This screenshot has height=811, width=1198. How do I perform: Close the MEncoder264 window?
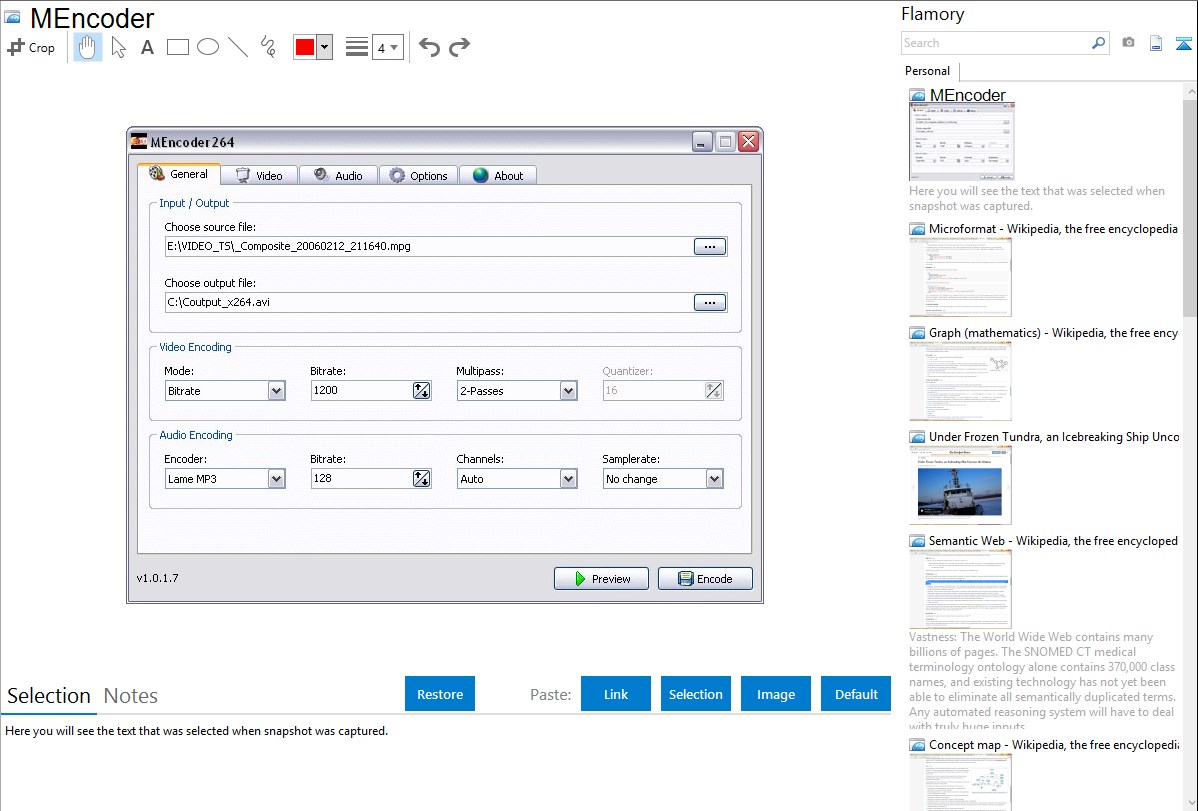[749, 141]
